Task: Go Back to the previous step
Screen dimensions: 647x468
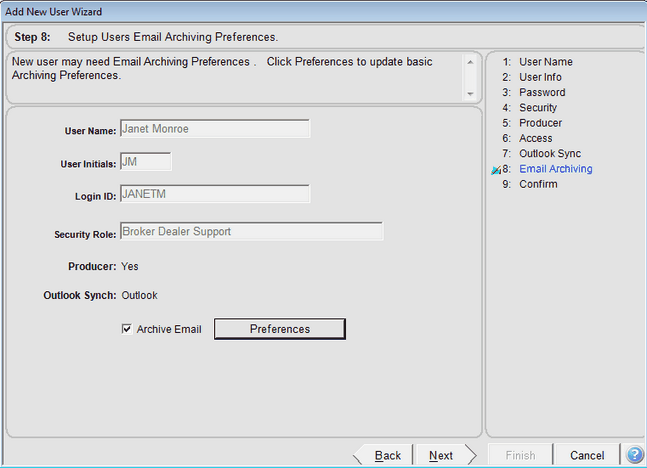Action: [387, 455]
